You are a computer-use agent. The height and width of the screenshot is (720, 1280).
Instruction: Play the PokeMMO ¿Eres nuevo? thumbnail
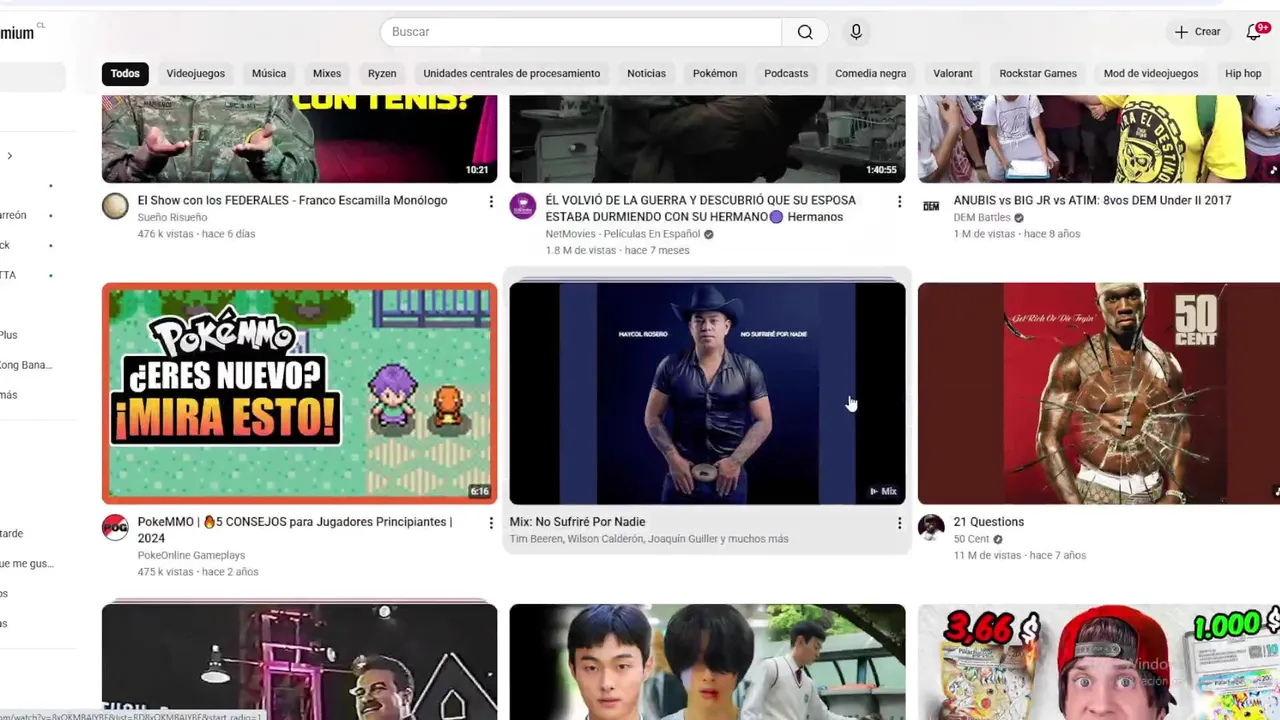pyautogui.click(x=299, y=393)
